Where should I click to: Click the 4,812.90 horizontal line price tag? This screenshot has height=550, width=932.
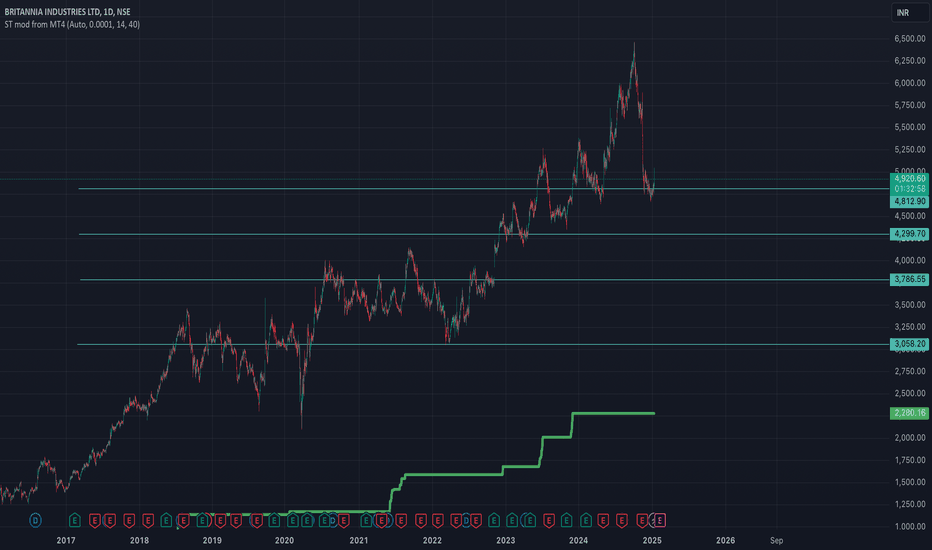[909, 202]
